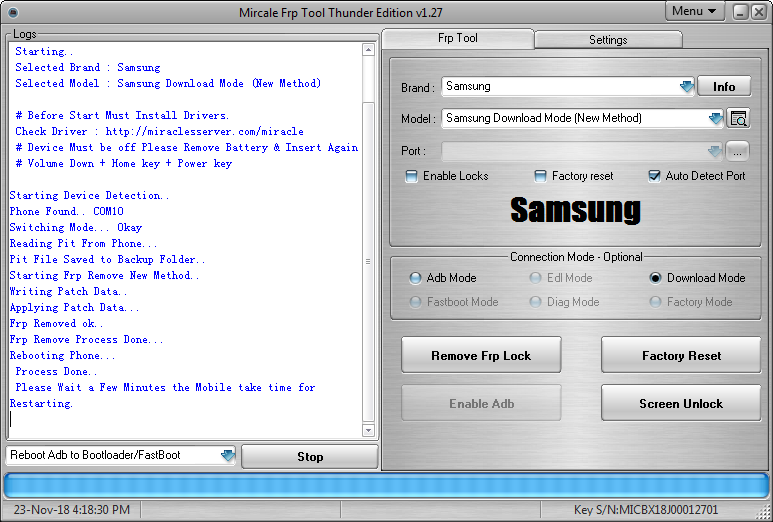Image resolution: width=773 pixels, height=522 pixels.
Task: Click the Enable Adb button
Action: 481,403
